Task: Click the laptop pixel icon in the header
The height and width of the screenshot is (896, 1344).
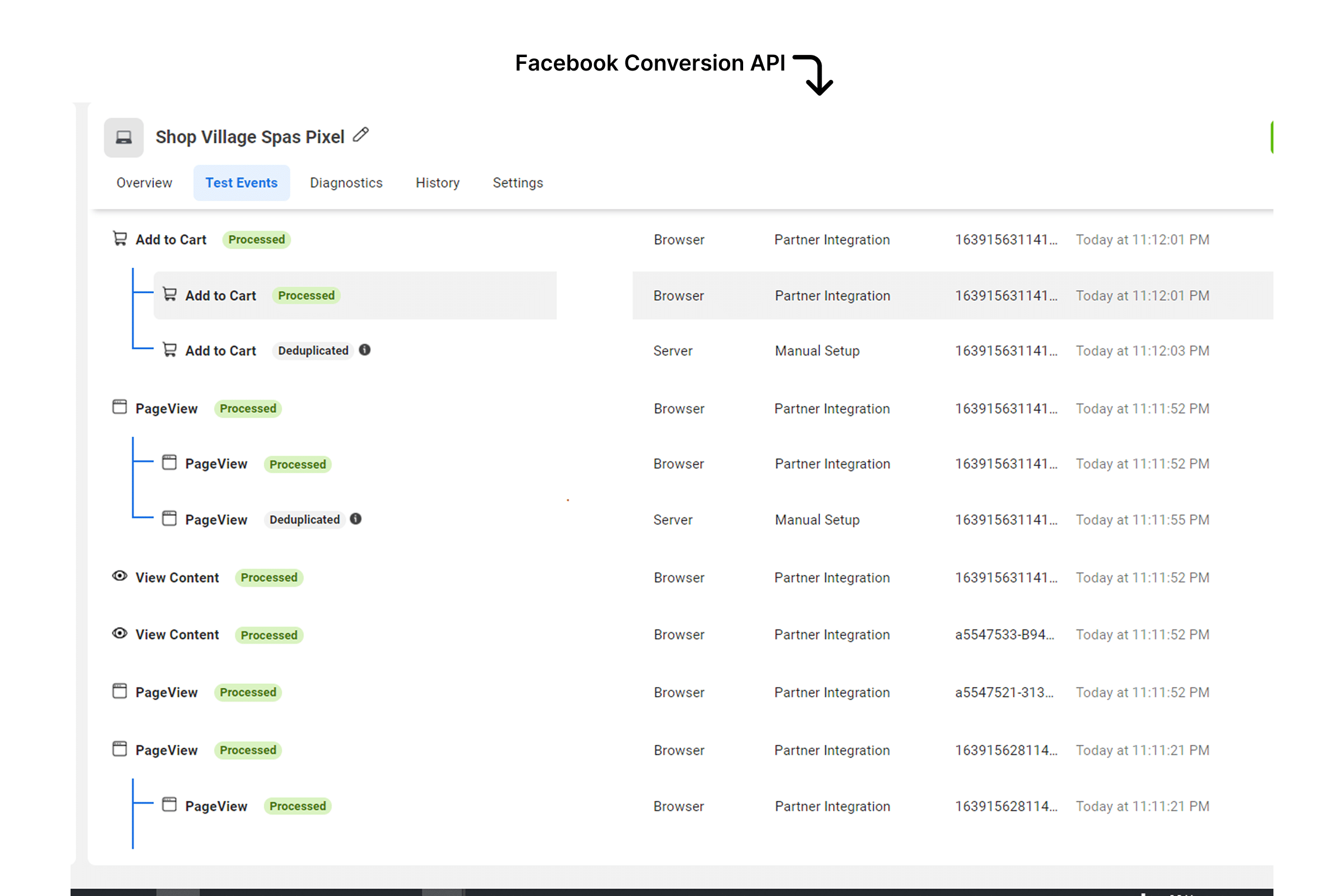Action: 123,137
